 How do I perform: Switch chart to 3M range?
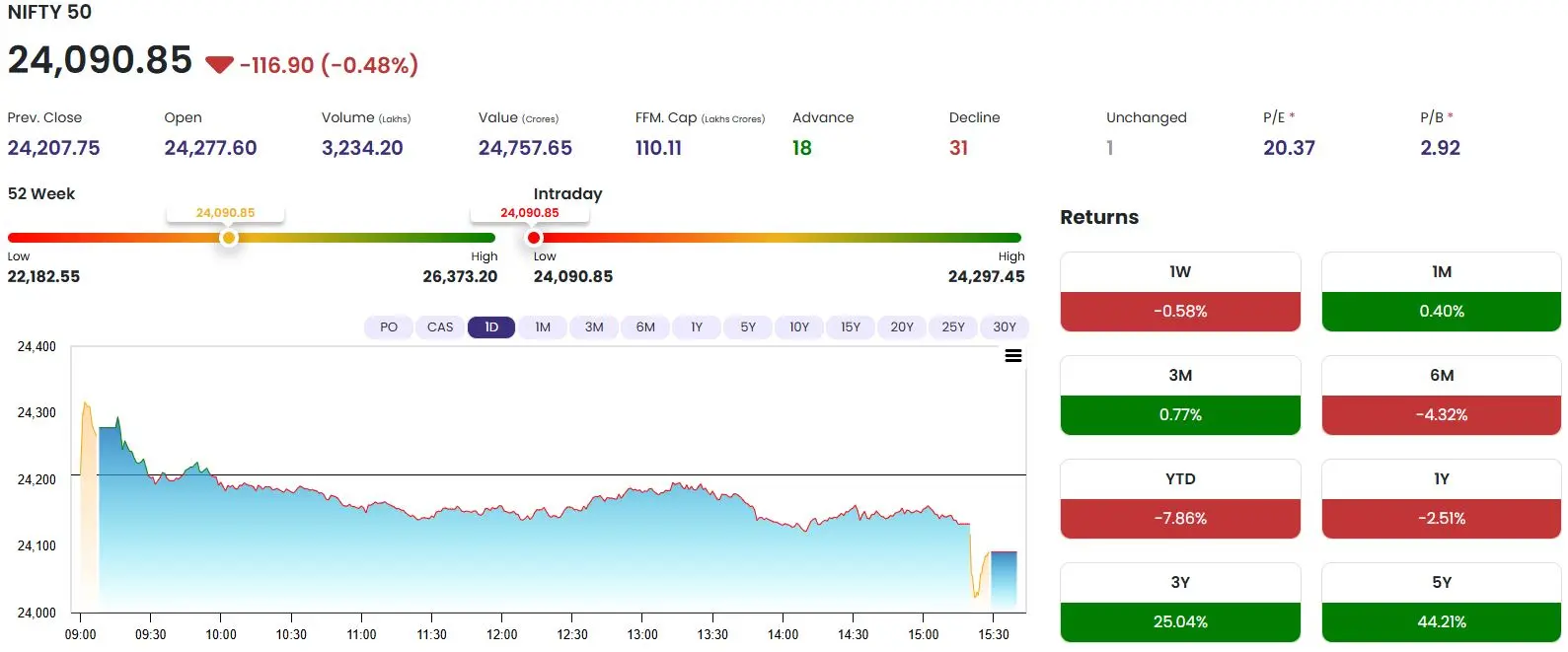click(594, 327)
